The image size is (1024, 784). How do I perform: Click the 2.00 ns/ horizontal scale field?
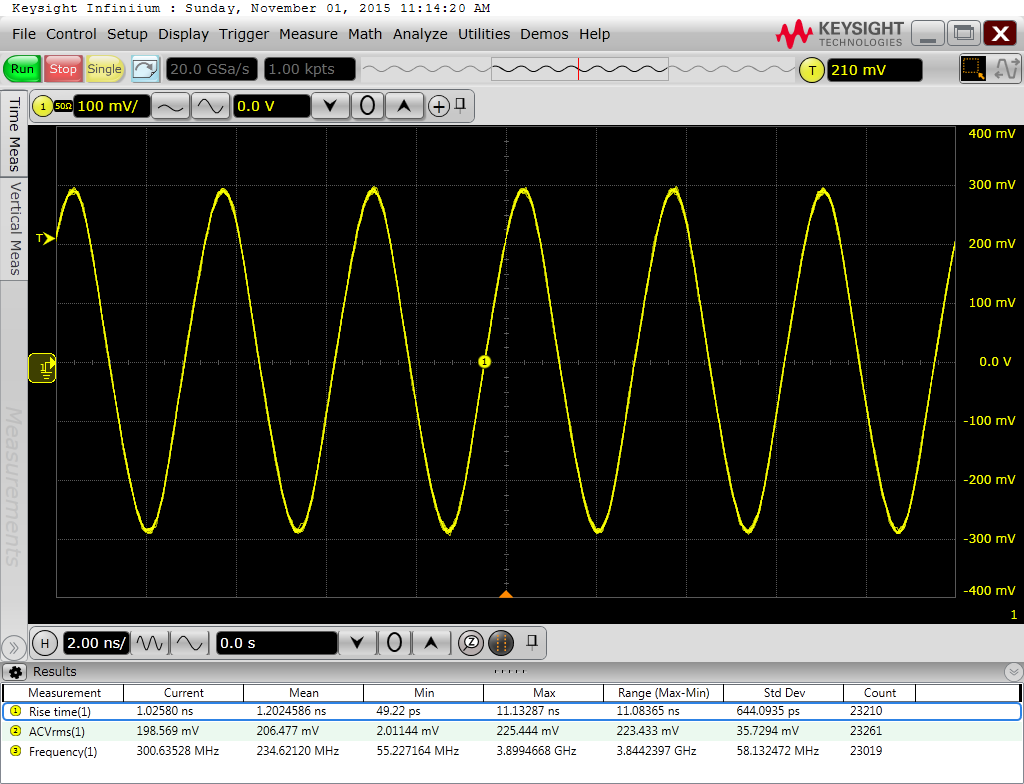pyautogui.click(x=96, y=643)
